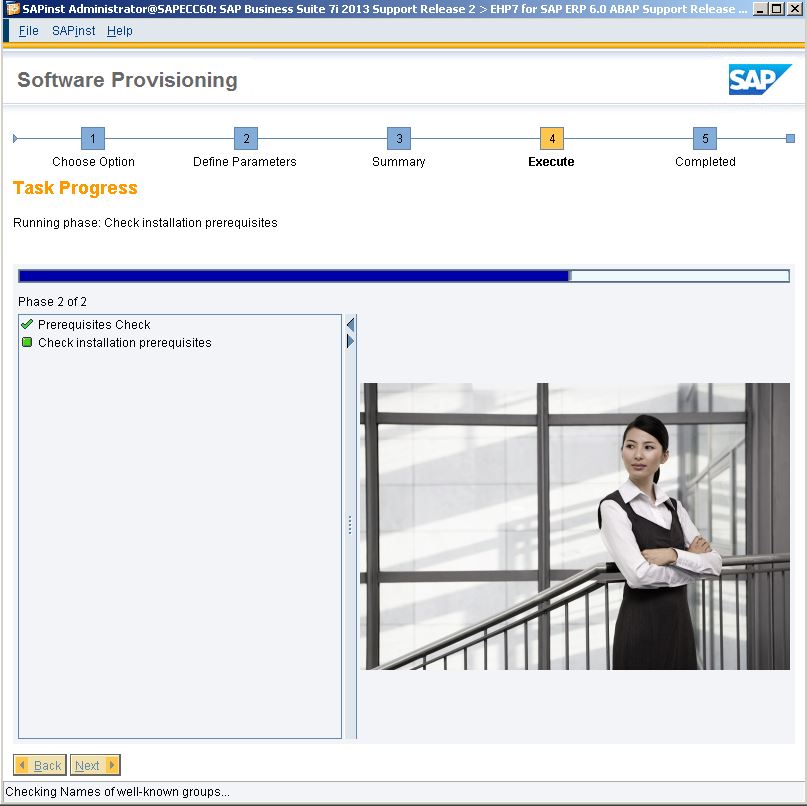Maximize the SAPinst window
The image size is (807, 806).
[x=777, y=9]
